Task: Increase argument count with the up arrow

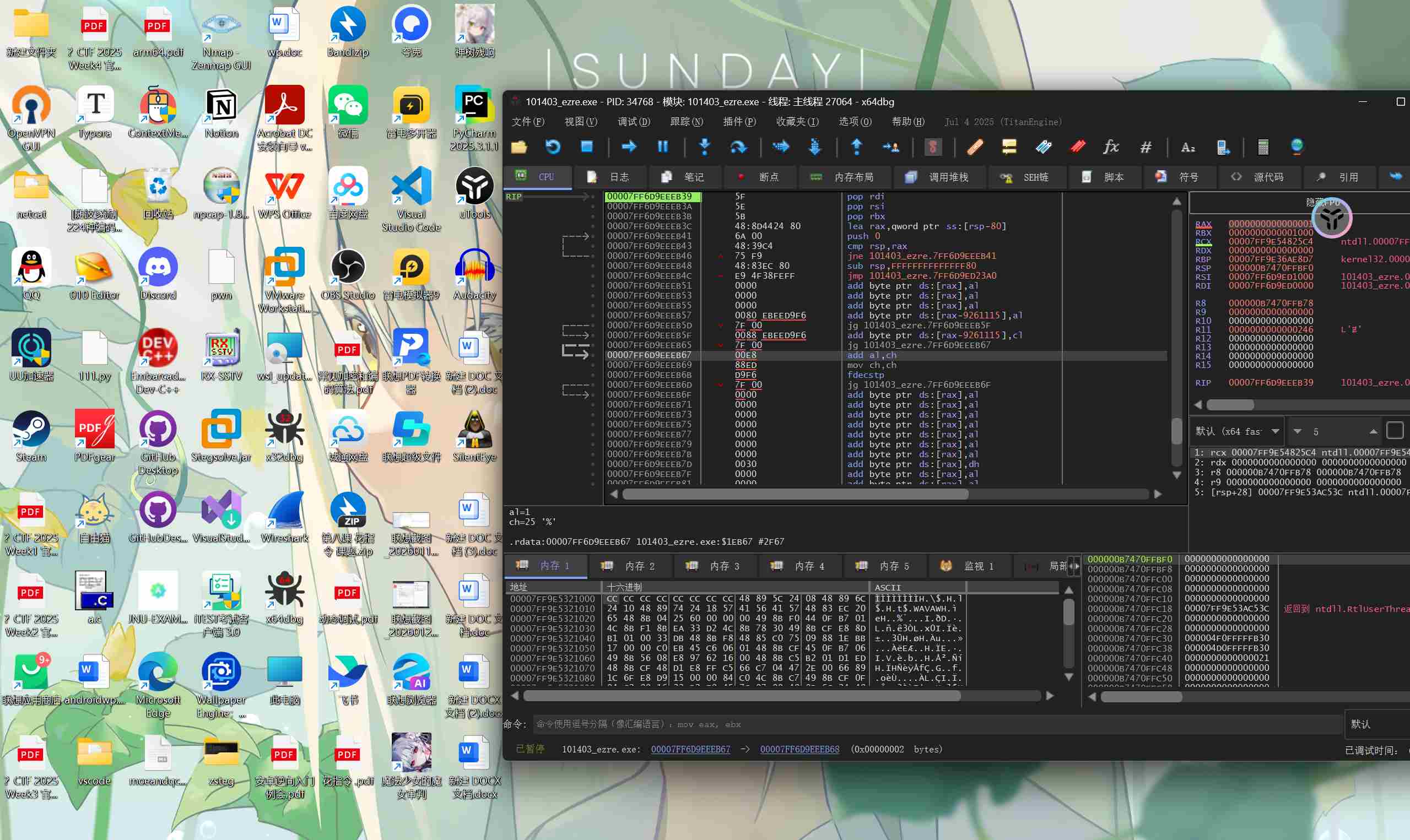Action: click(x=1373, y=431)
